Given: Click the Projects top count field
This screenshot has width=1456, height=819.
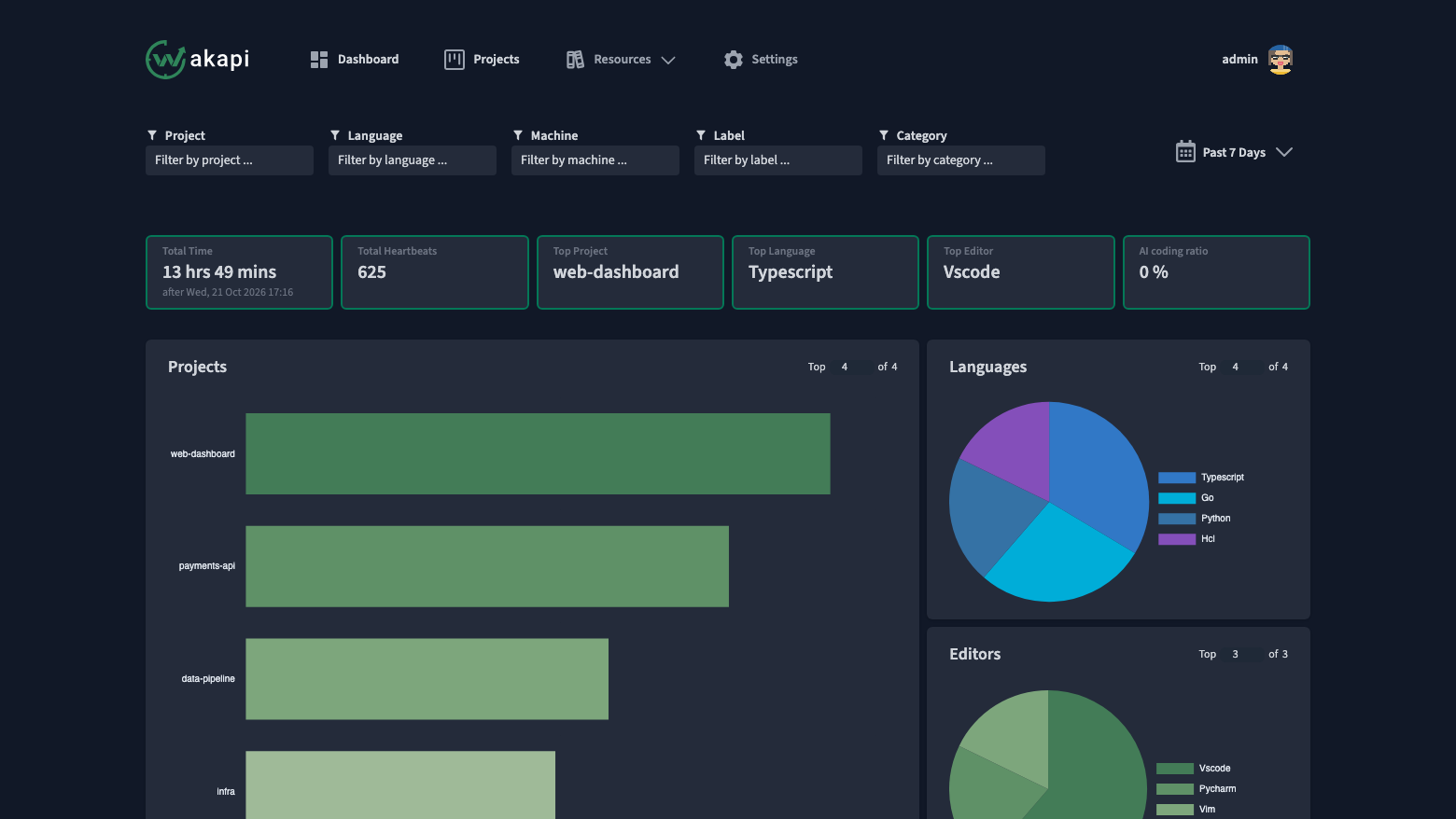Looking at the screenshot, I should (851, 368).
